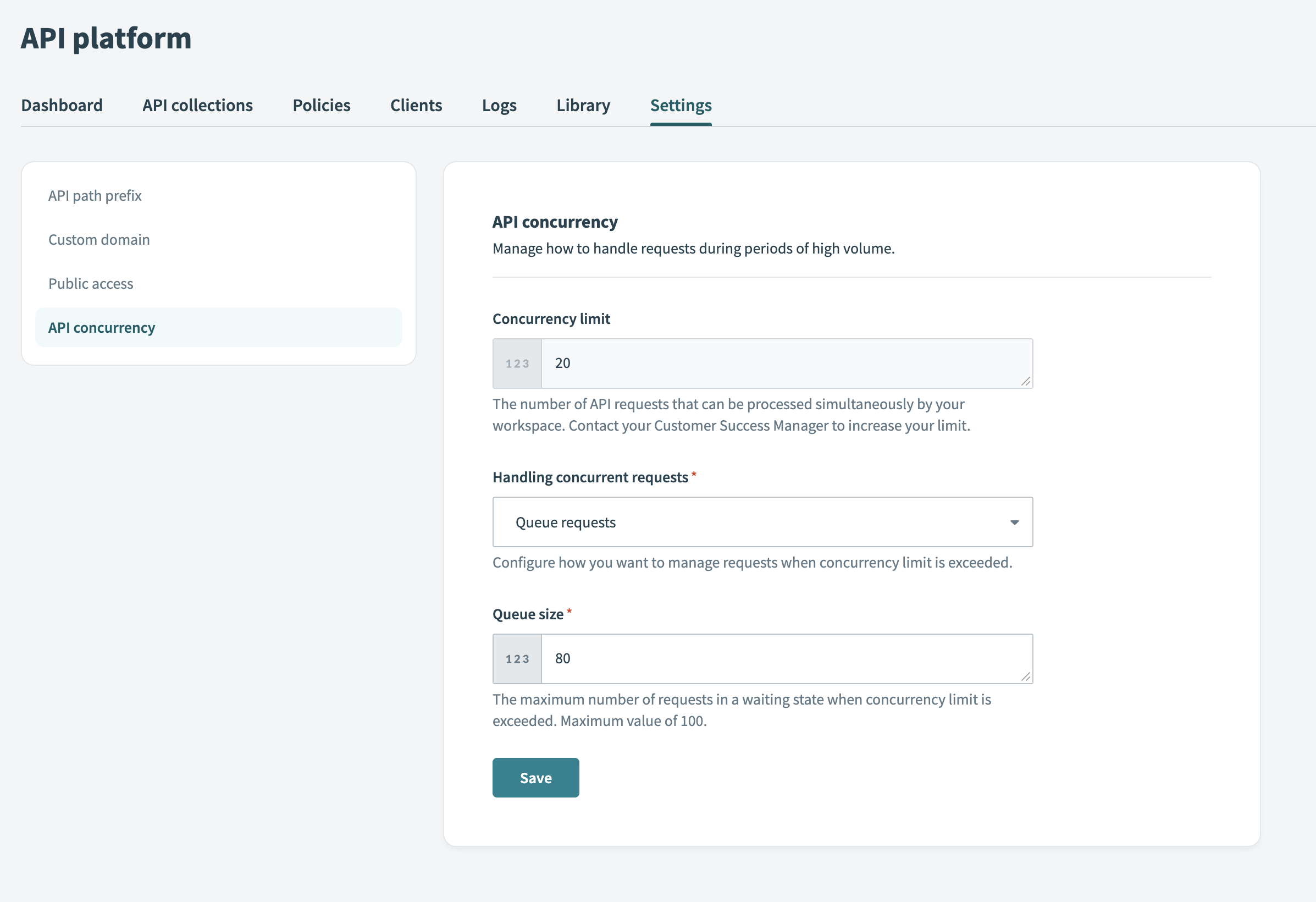Open the Clients tab
Screen dimensions: 1316x902
click(416, 105)
